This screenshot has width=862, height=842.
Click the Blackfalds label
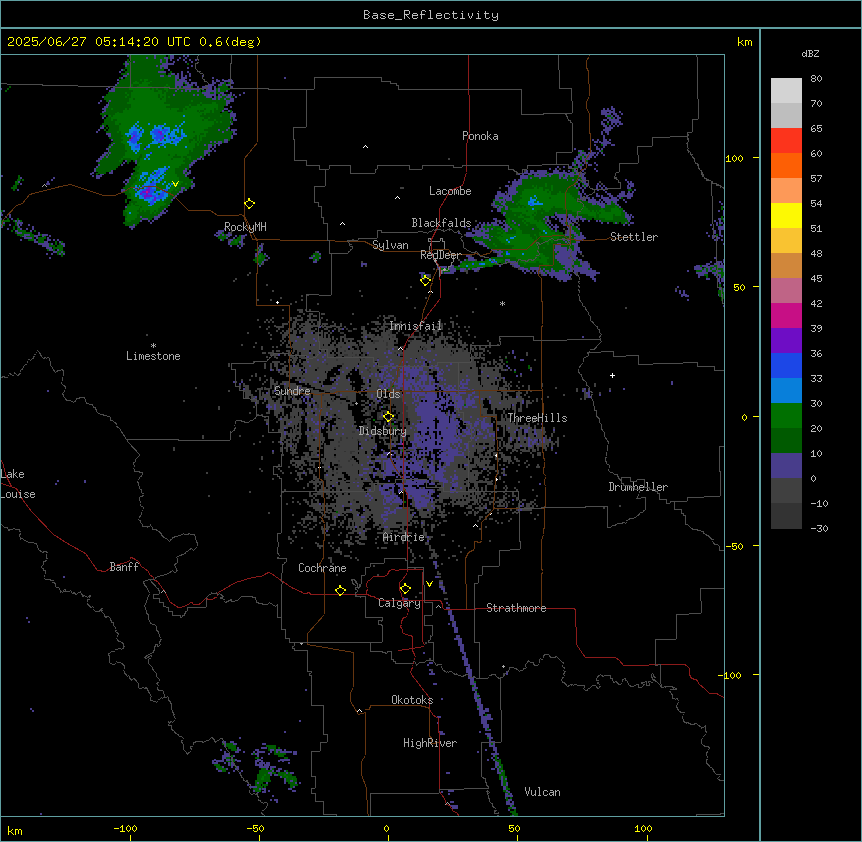[x=441, y=223]
